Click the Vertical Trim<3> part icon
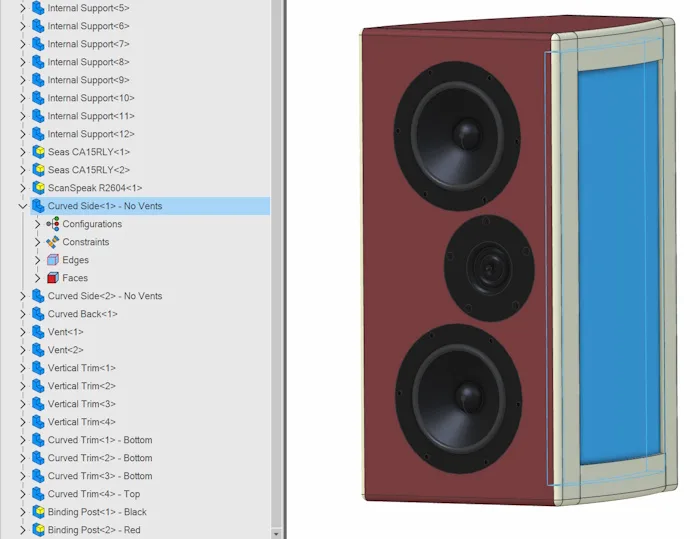This screenshot has width=700, height=539. [x=38, y=404]
